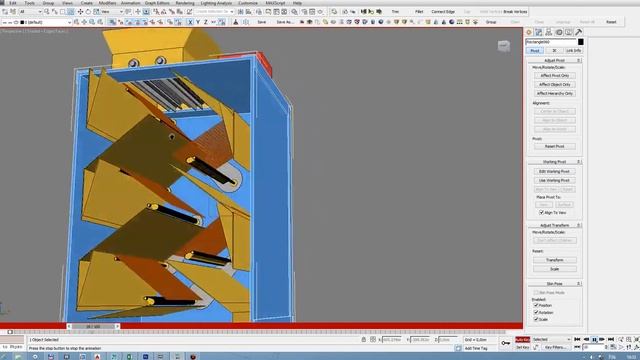The width and height of the screenshot is (640, 360).
Task: Click the object name input field
Action: coord(551,42)
